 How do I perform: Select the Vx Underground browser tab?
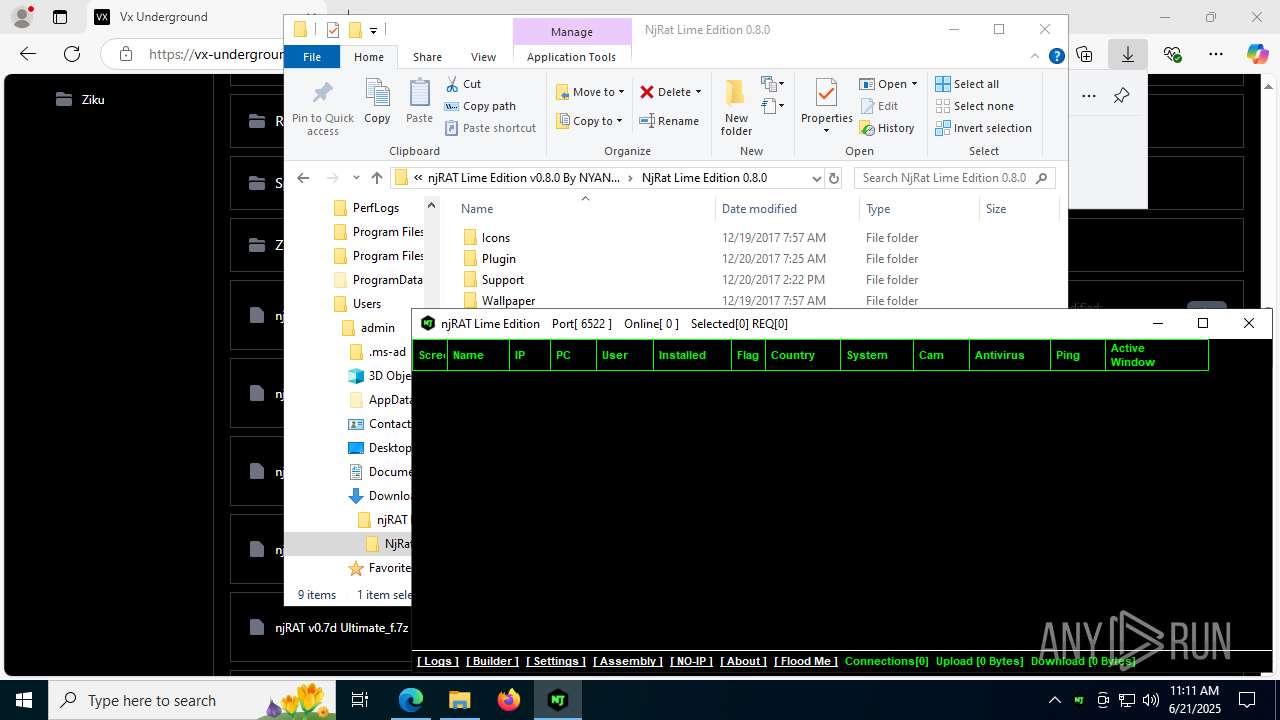coord(165,17)
